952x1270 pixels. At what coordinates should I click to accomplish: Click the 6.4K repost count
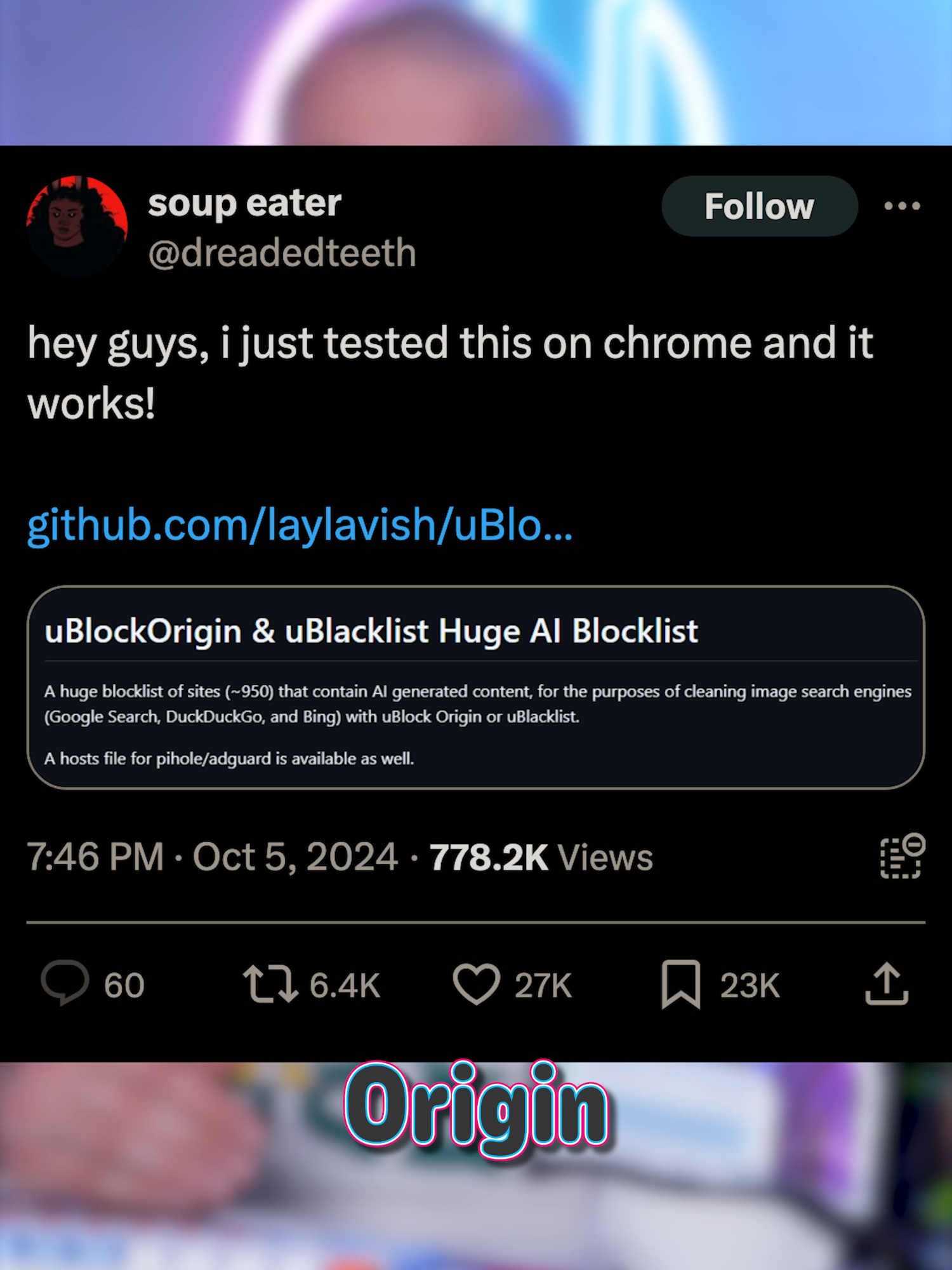coord(341,984)
